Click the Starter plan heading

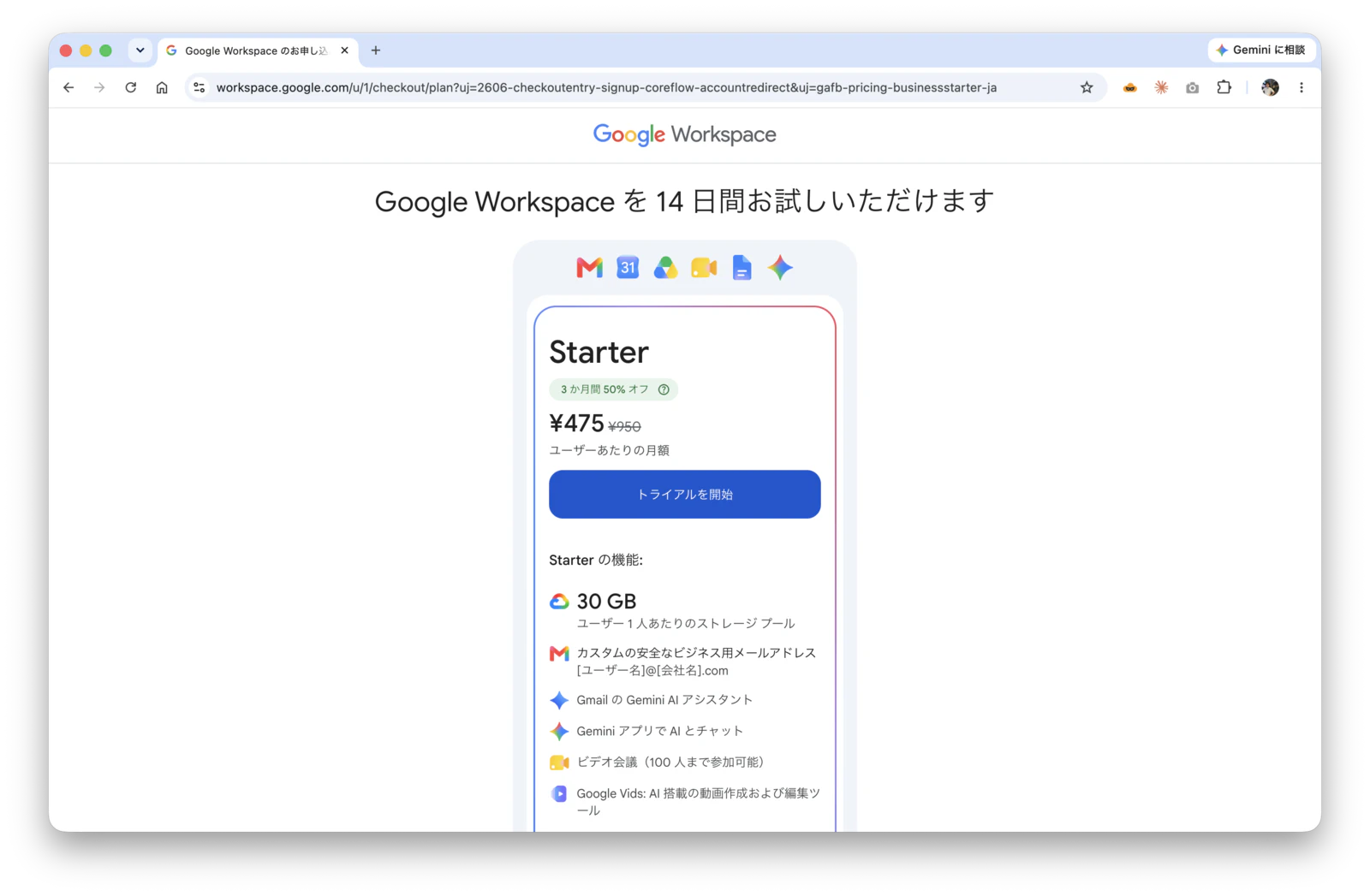pyautogui.click(x=599, y=352)
